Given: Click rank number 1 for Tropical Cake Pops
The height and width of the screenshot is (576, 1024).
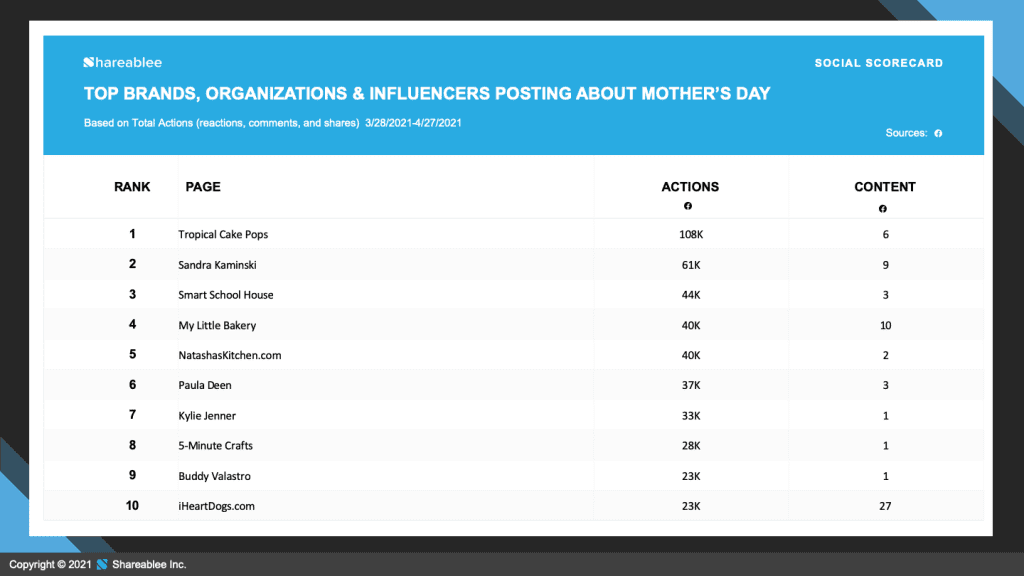Looking at the screenshot, I should [x=133, y=234].
